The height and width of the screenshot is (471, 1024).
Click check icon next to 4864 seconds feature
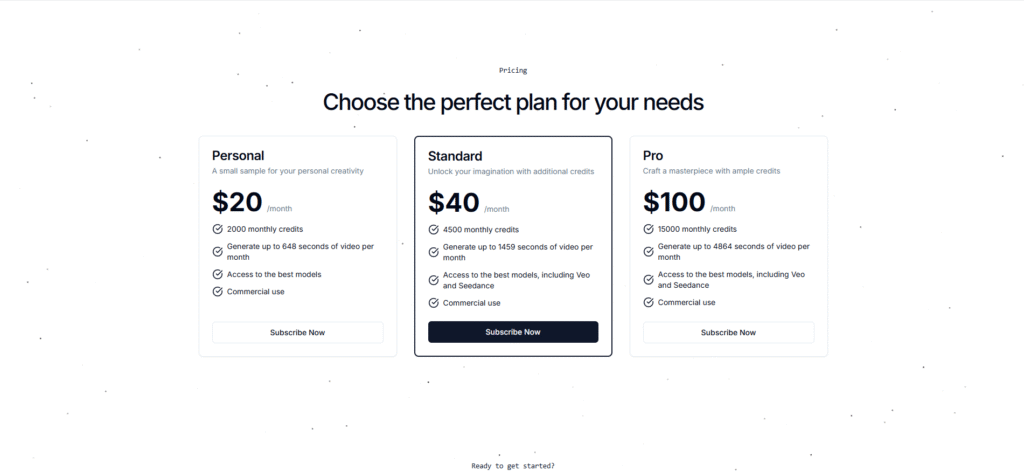[648, 251]
